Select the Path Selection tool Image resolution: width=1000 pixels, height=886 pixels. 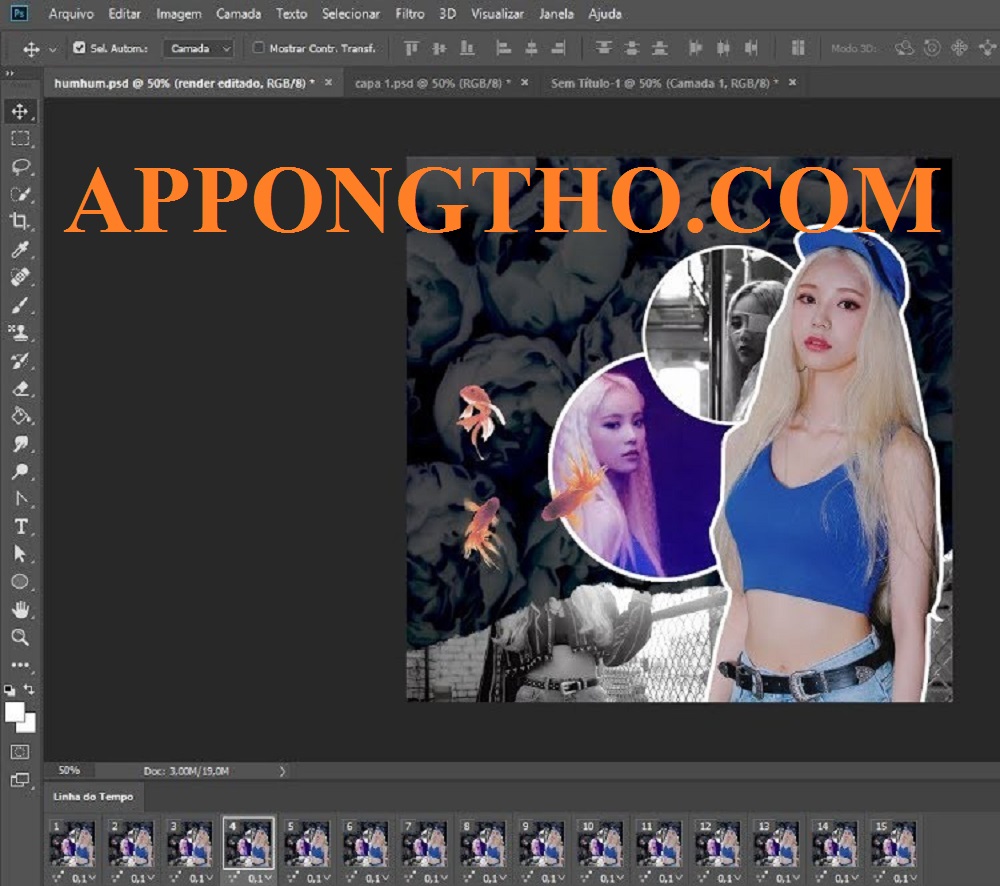pyautogui.click(x=20, y=554)
